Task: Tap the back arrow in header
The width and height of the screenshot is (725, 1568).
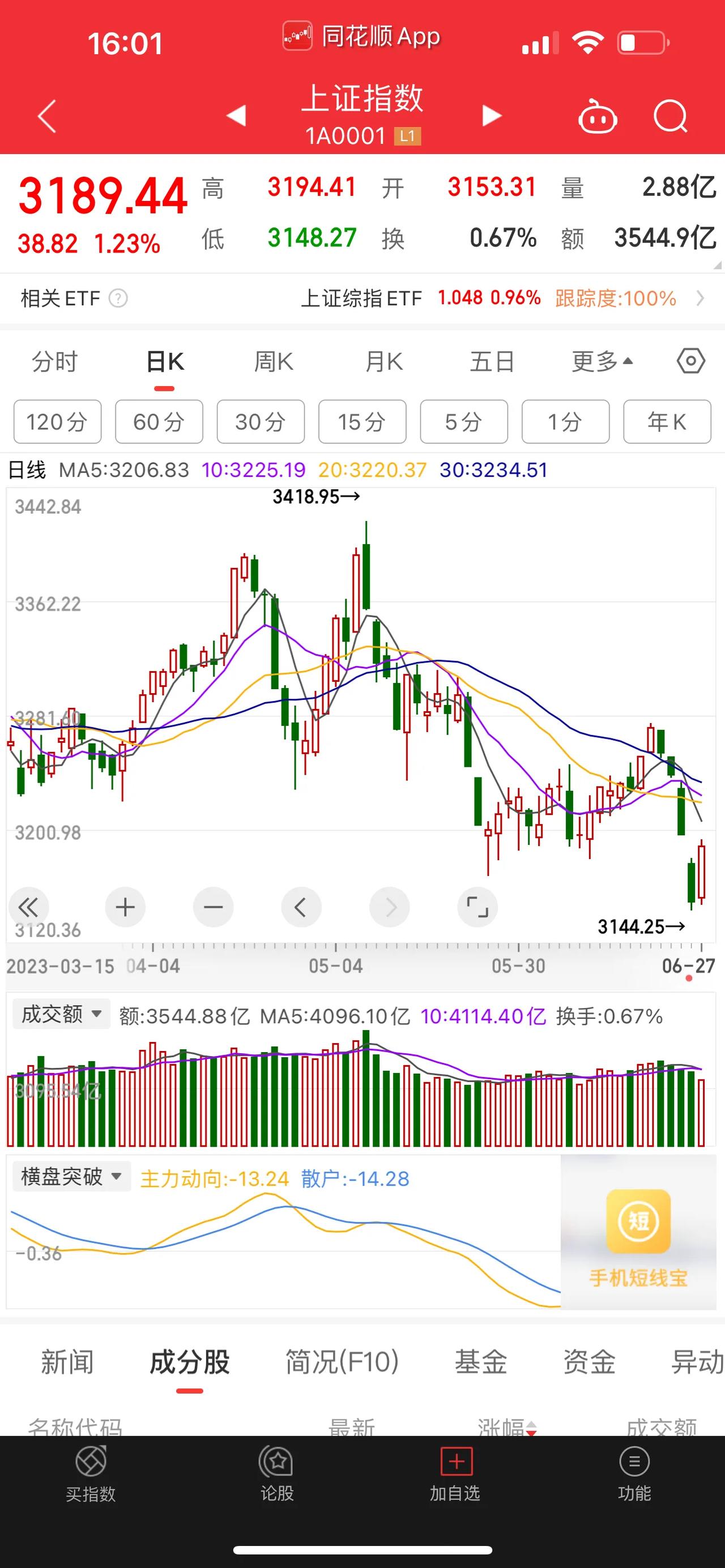Action: pos(47,116)
